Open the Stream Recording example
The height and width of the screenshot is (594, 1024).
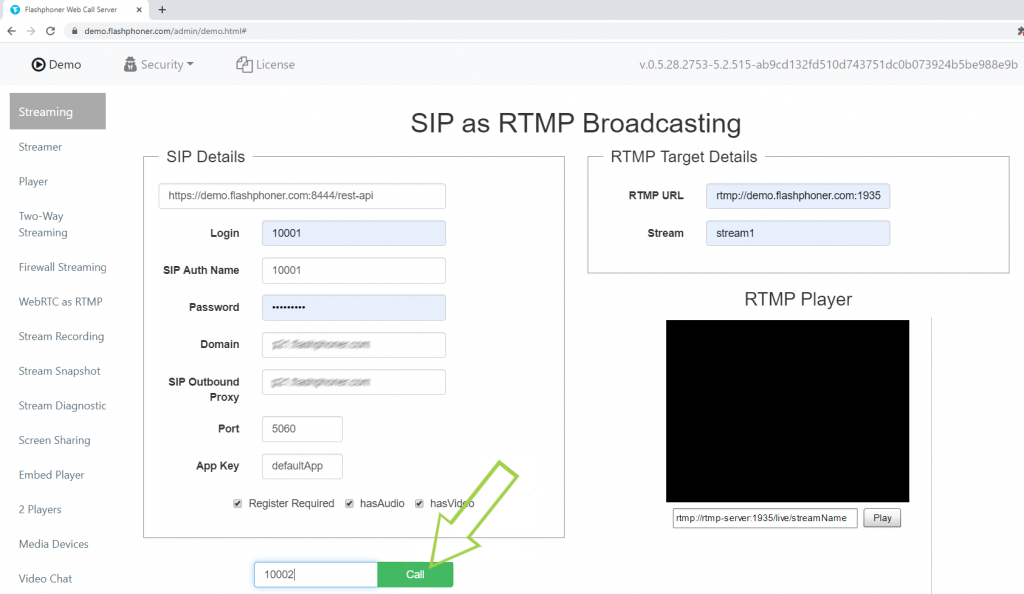click(61, 336)
